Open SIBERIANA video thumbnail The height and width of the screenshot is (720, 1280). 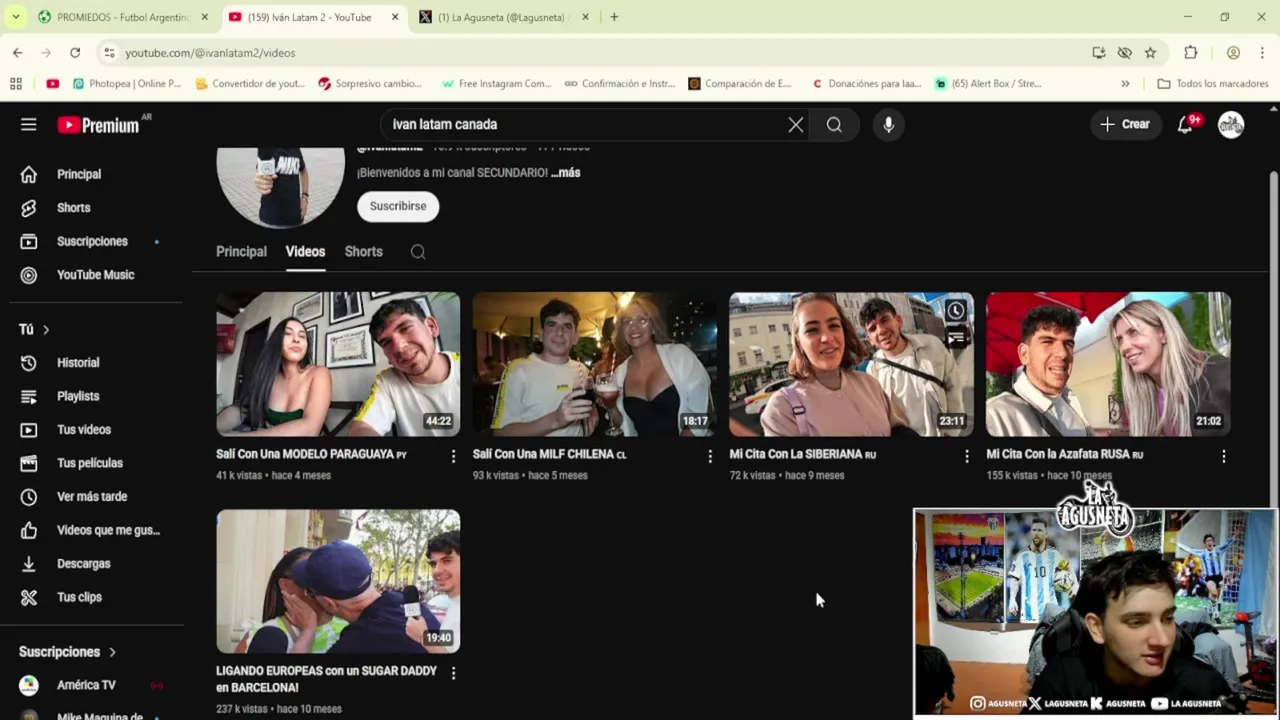click(x=851, y=364)
